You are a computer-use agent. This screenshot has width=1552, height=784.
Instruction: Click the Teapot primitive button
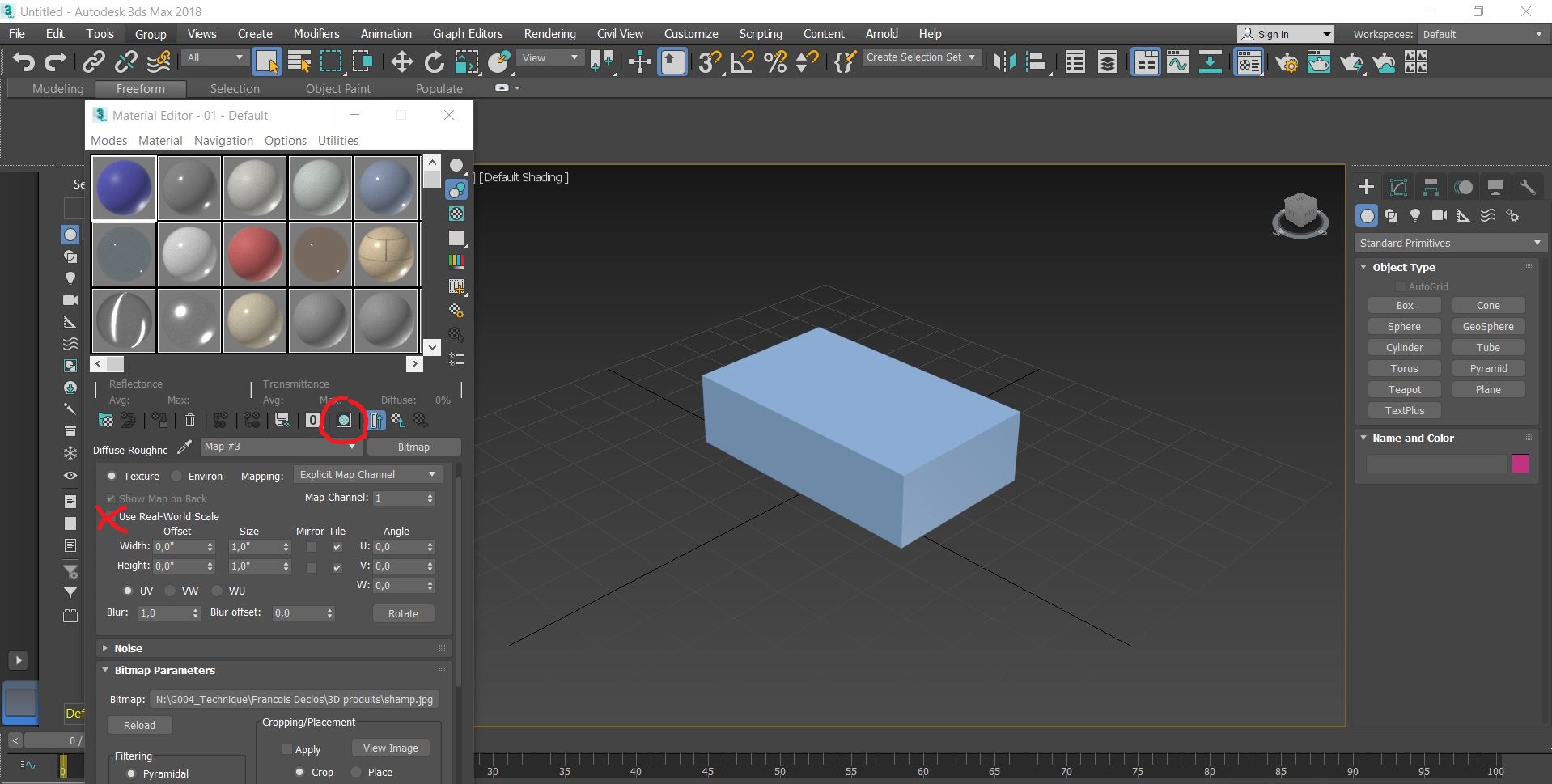point(1404,389)
